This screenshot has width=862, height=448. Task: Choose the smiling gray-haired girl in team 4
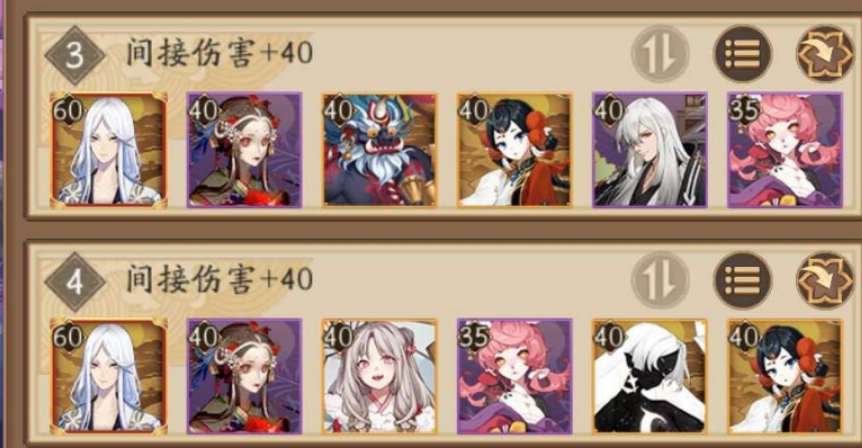379,377
